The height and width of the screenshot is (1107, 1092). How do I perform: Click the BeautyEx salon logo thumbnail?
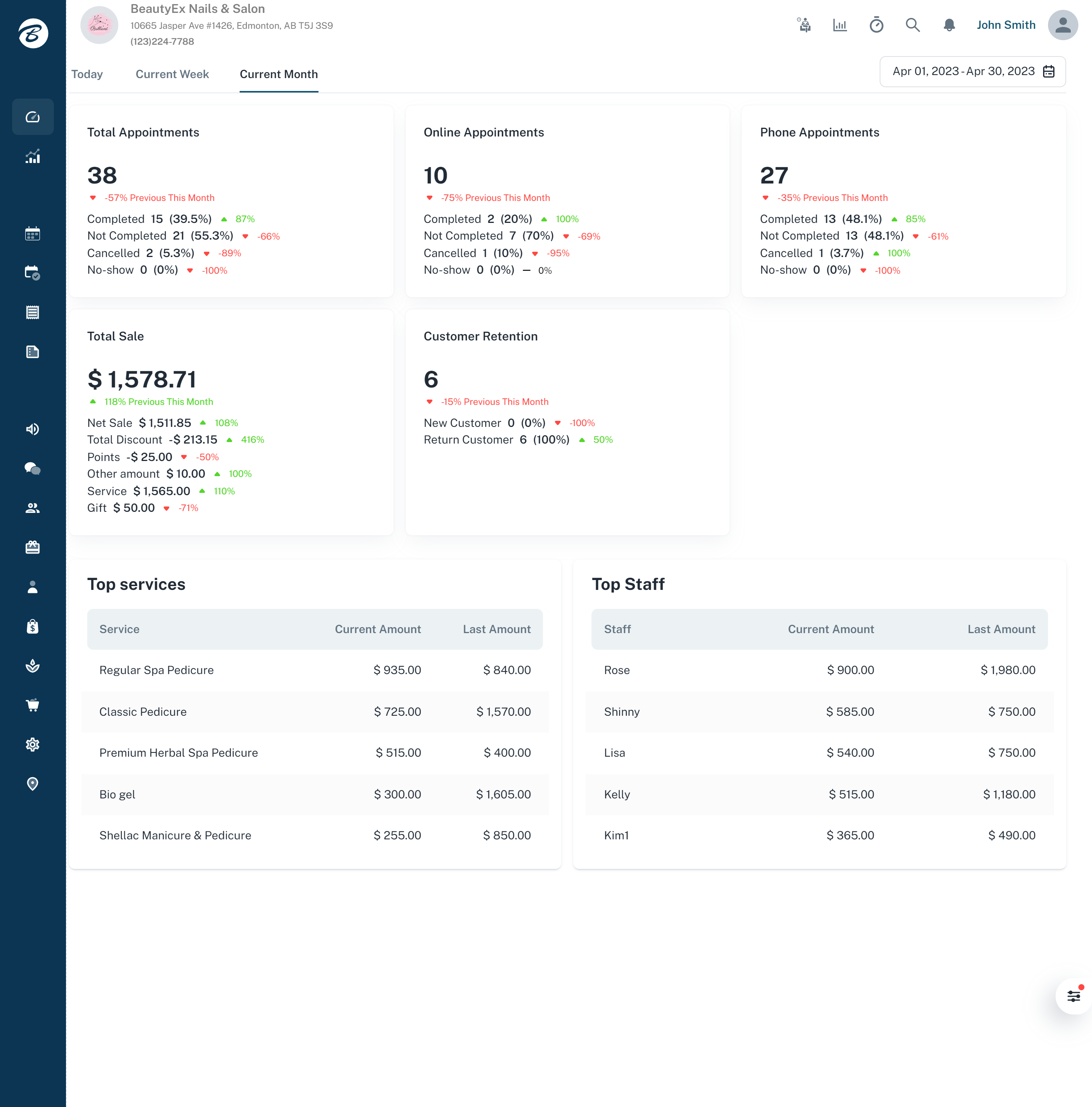click(99, 25)
